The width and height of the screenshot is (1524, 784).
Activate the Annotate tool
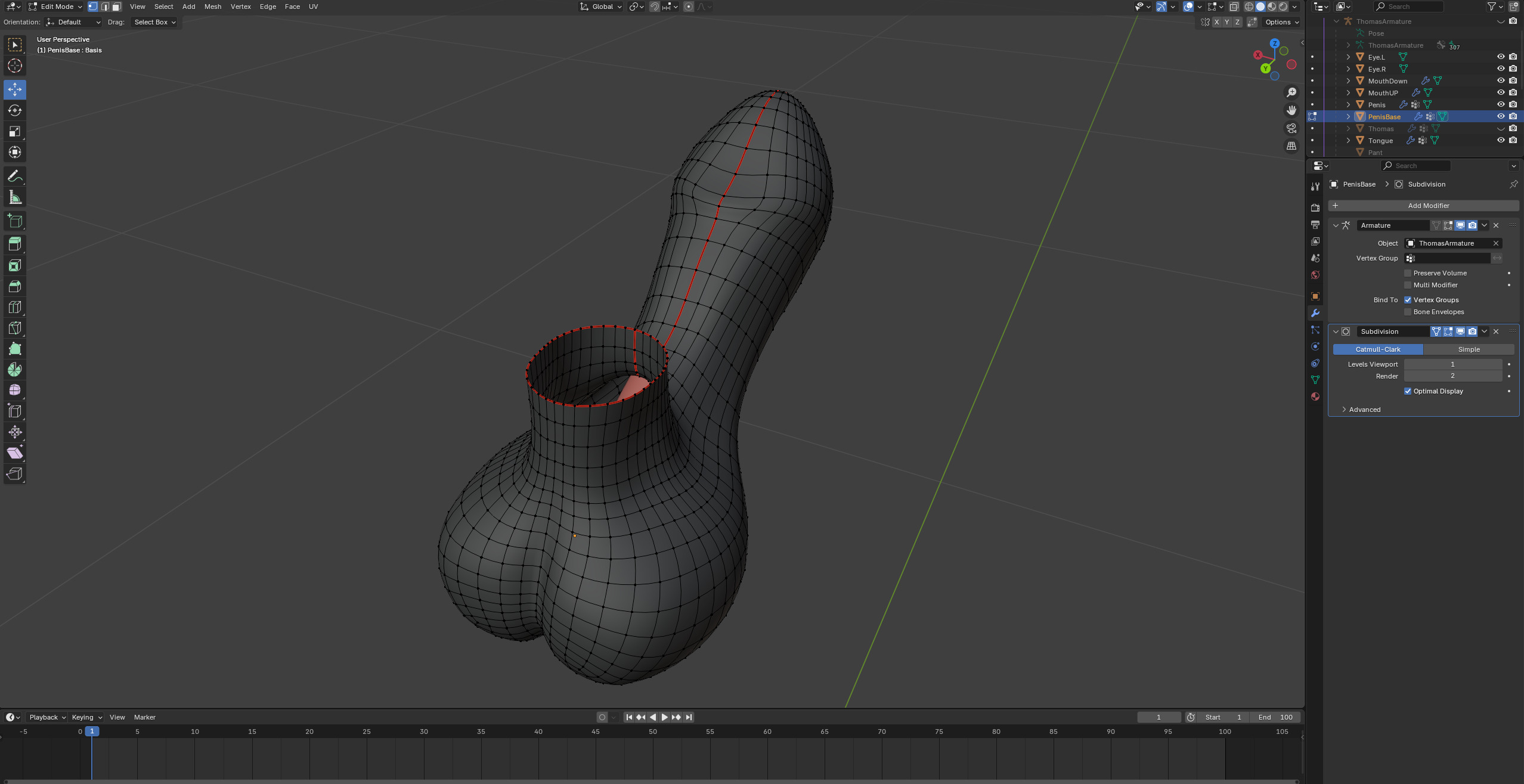(x=15, y=176)
